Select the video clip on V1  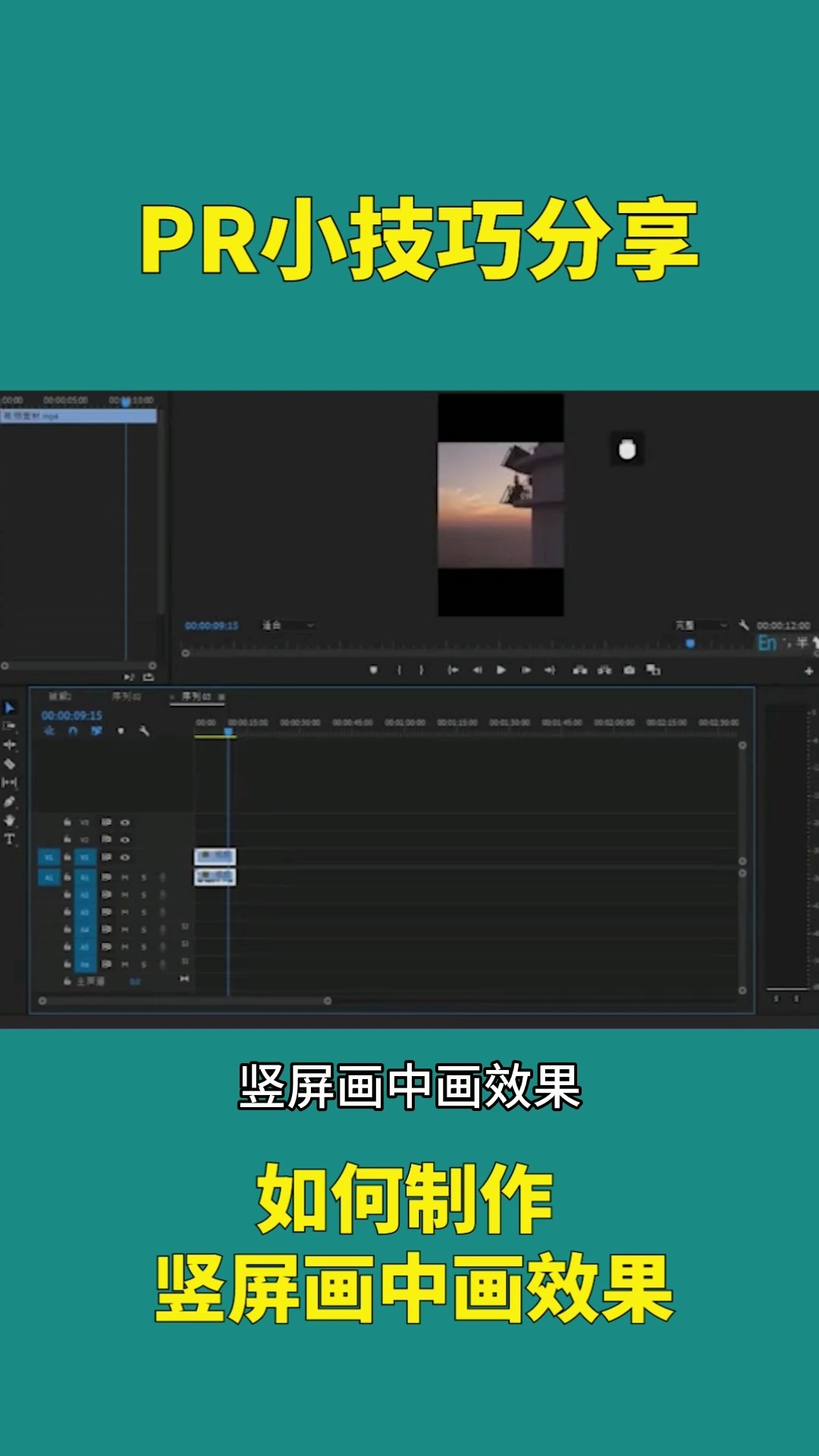click(x=215, y=857)
